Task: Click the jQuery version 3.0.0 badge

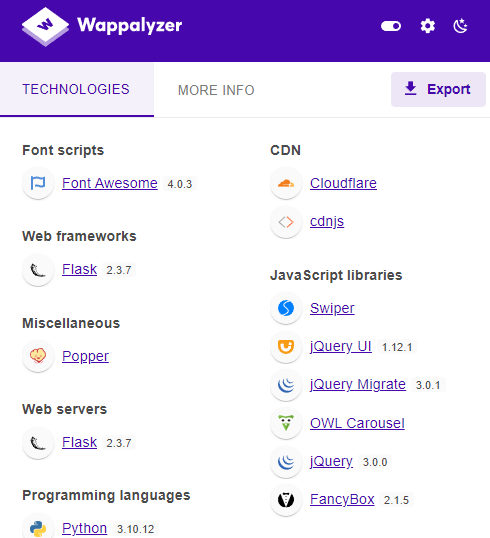Action: click(x=375, y=462)
